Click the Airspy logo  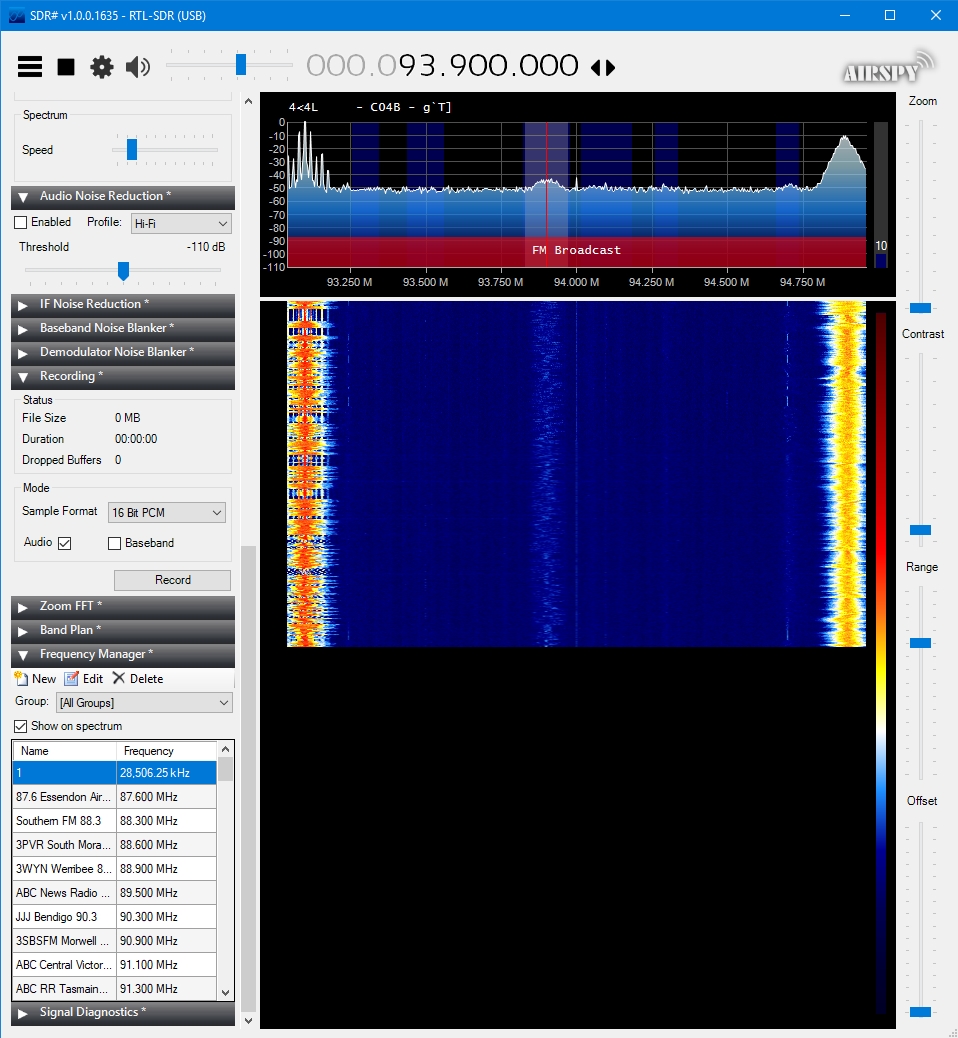pos(888,68)
